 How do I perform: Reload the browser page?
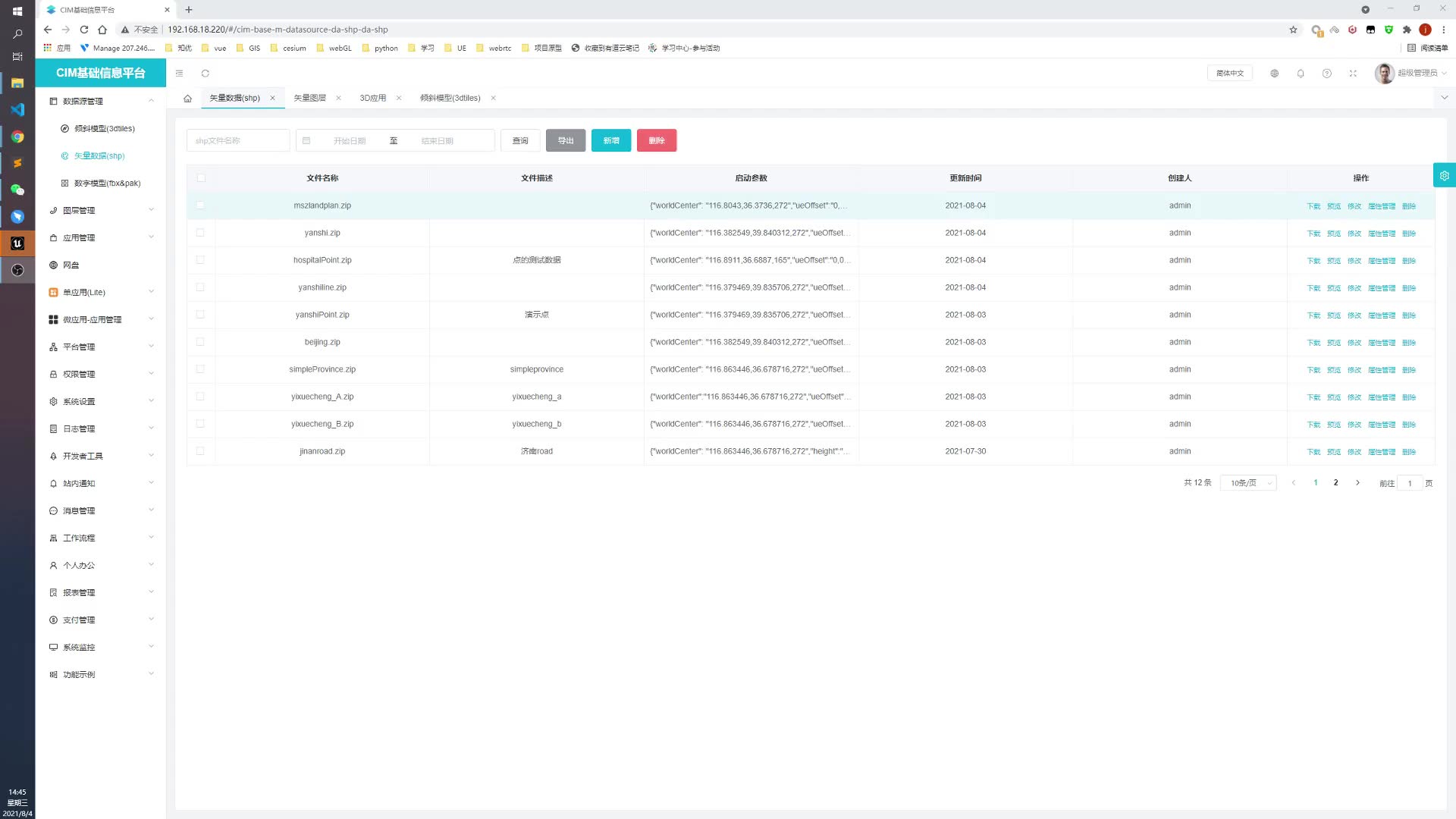click(84, 30)
